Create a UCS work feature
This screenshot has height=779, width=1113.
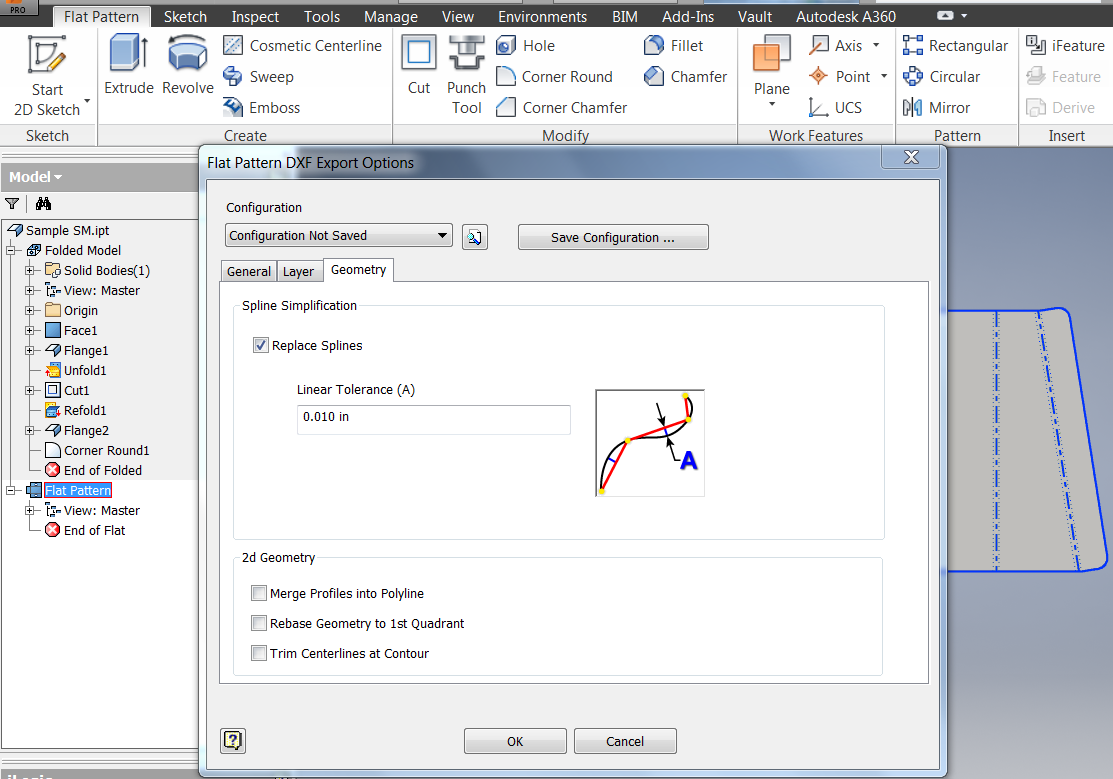(835, 108)
